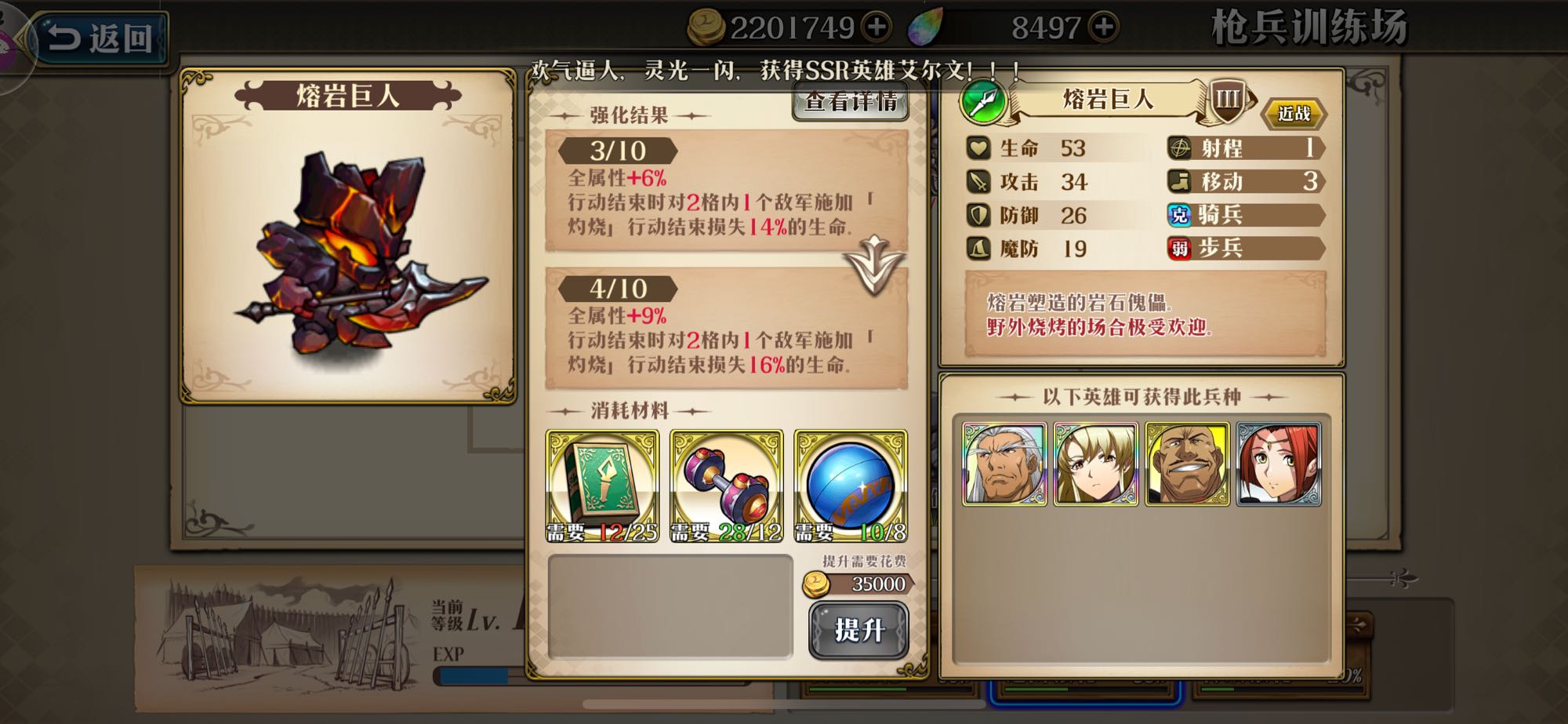Tap the 骑兵 cavalry advantage icon
The width and height of the screenshot is (1568, 724).
click(1179, 215)
